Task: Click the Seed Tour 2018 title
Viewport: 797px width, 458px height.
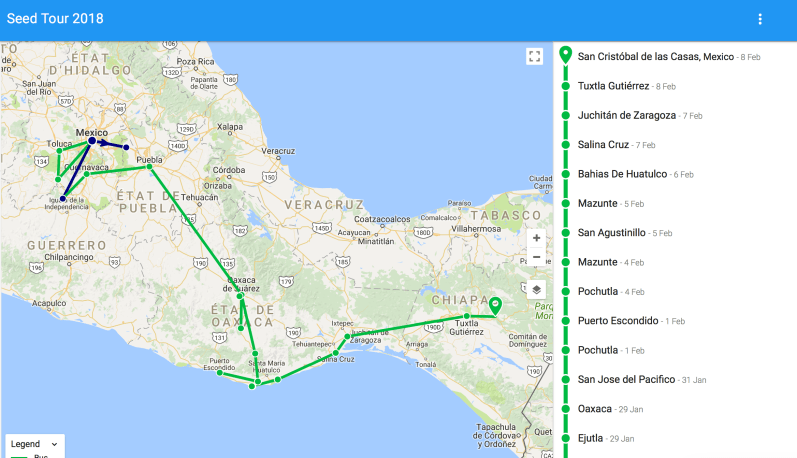Action: coord(55,20)
